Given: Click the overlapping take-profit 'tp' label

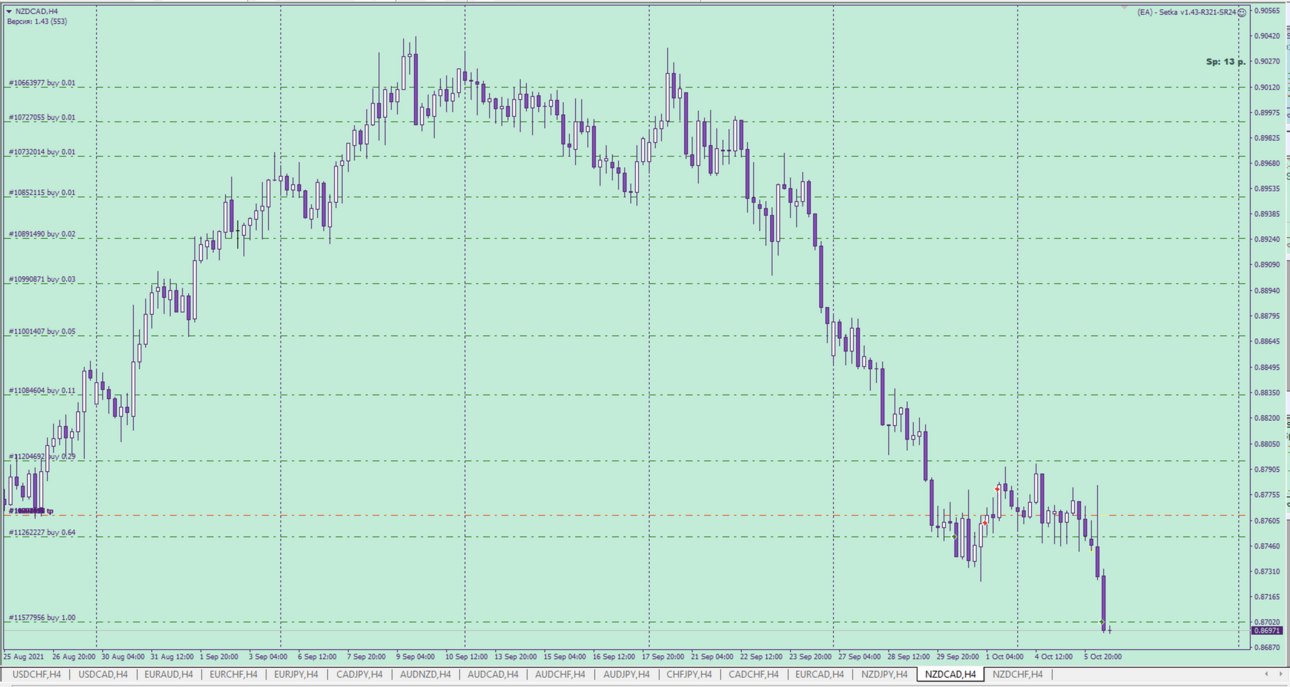Looking at the screenshot, I should (31, 512).
